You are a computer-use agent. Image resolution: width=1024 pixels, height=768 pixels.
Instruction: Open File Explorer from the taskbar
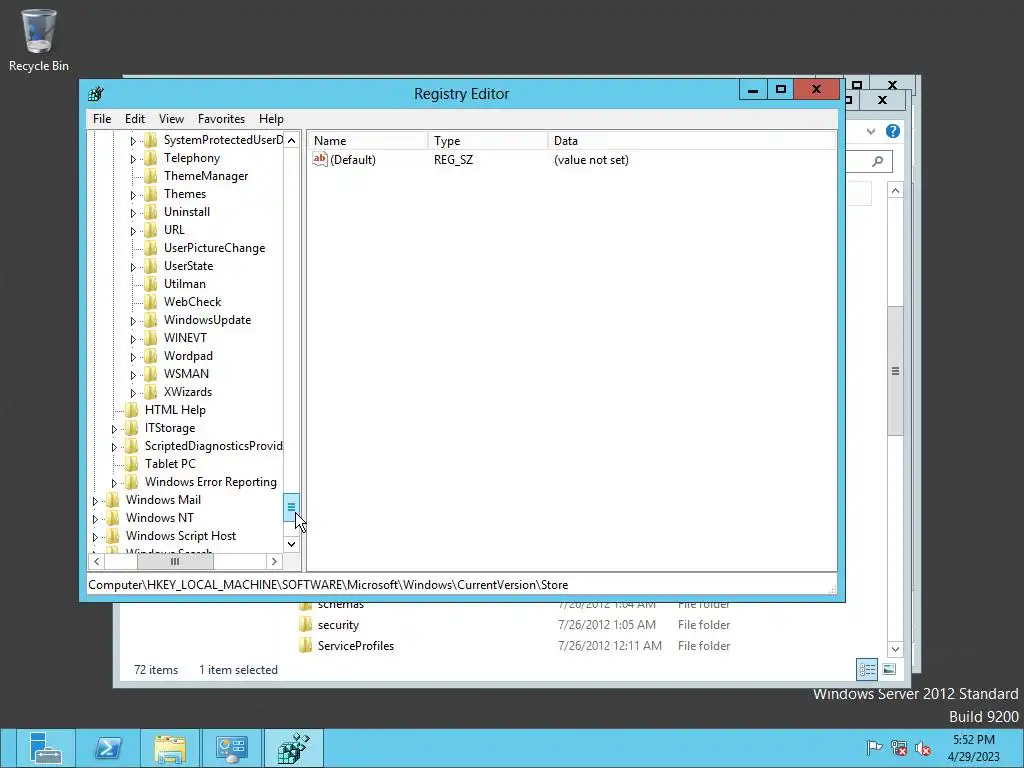click(170, 748)
